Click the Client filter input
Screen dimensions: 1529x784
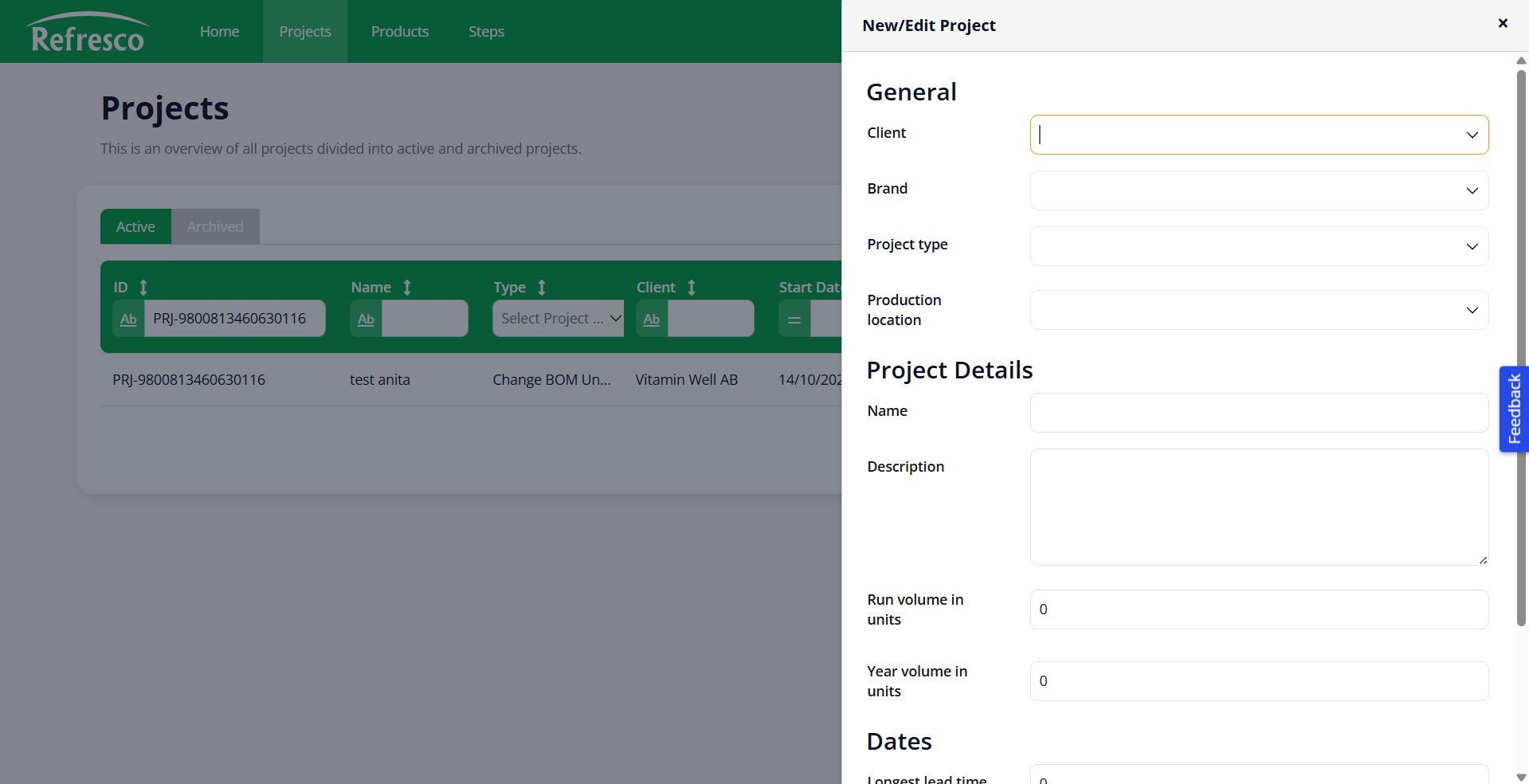tap(711, 319)
